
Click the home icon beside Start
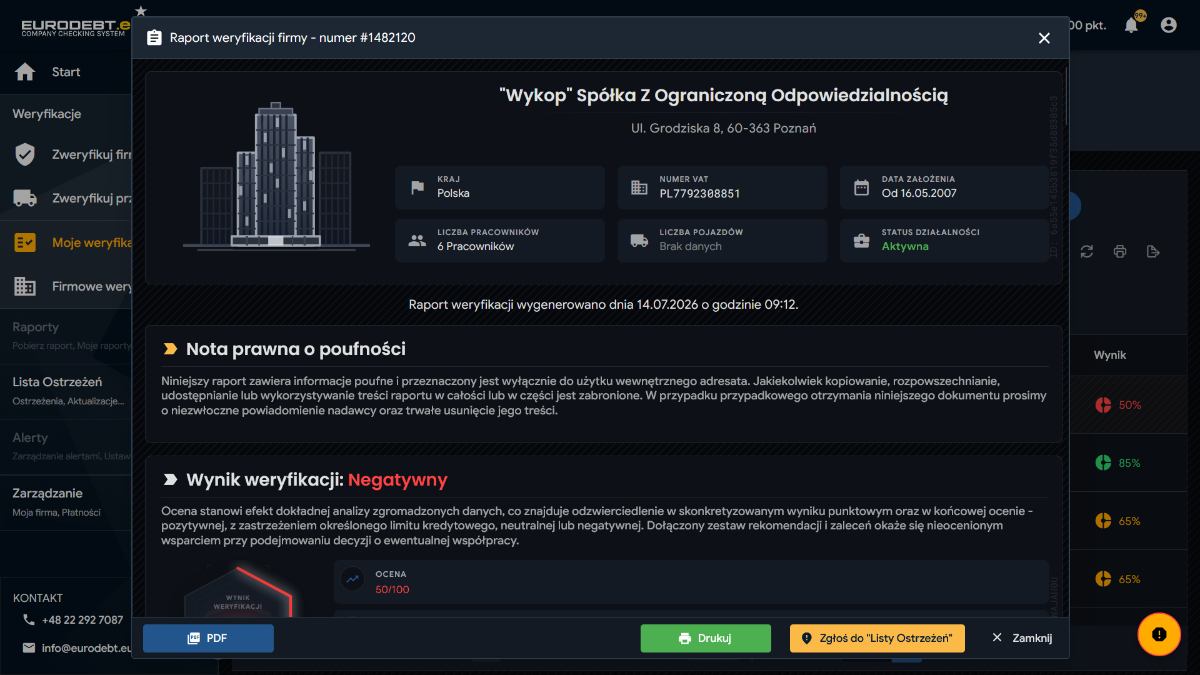(x=25, y=72)
